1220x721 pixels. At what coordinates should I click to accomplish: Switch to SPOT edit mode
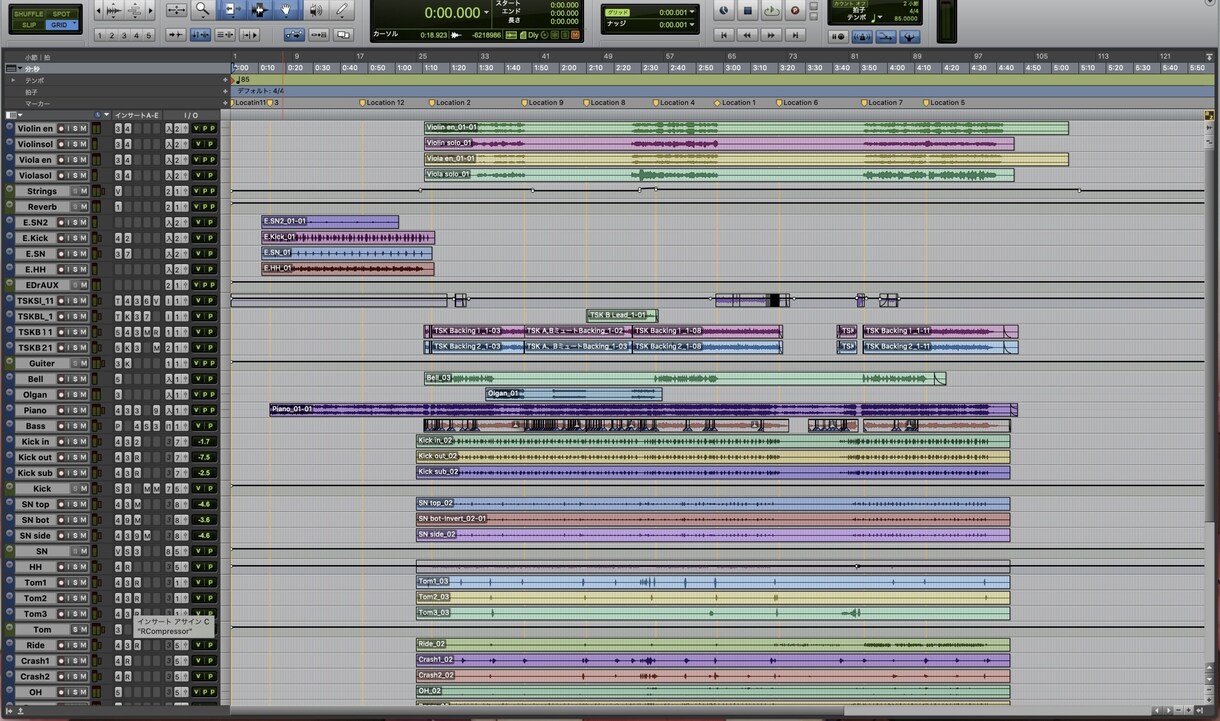coord(62,14)
